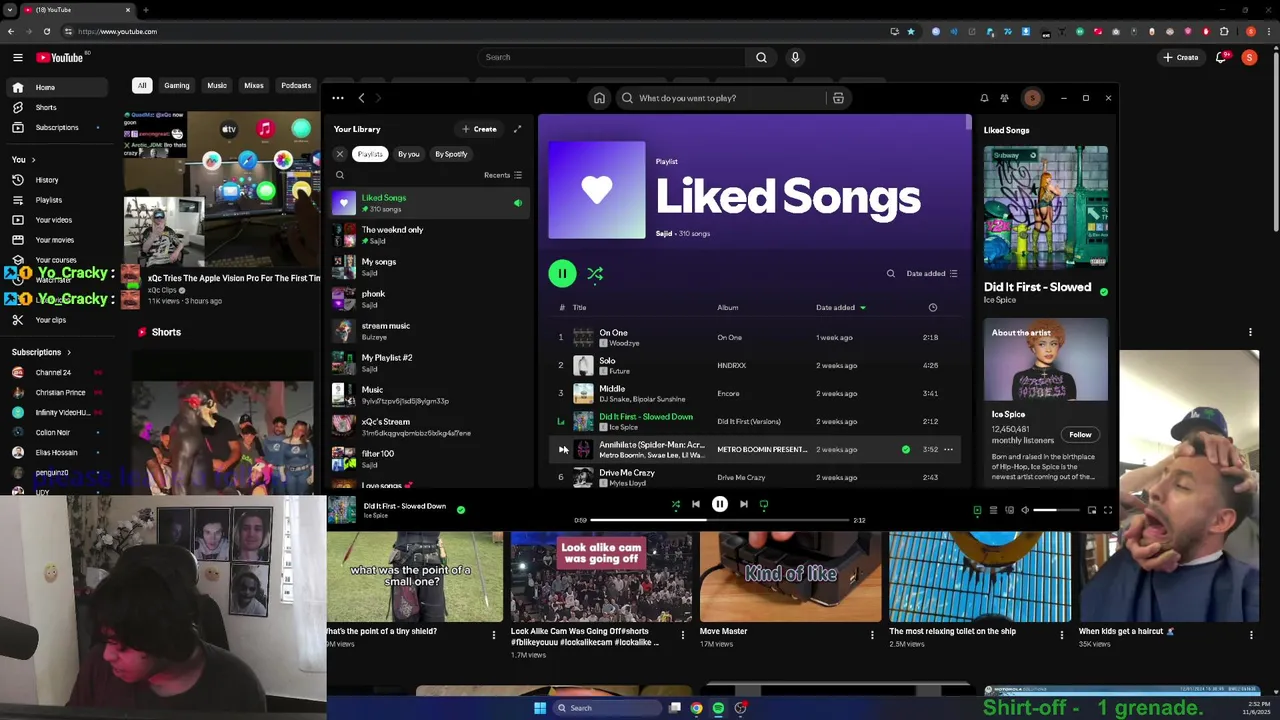Select the Playlists filter chip
Viewport: 1280px width, 720px height.
(x=370, y=154)
